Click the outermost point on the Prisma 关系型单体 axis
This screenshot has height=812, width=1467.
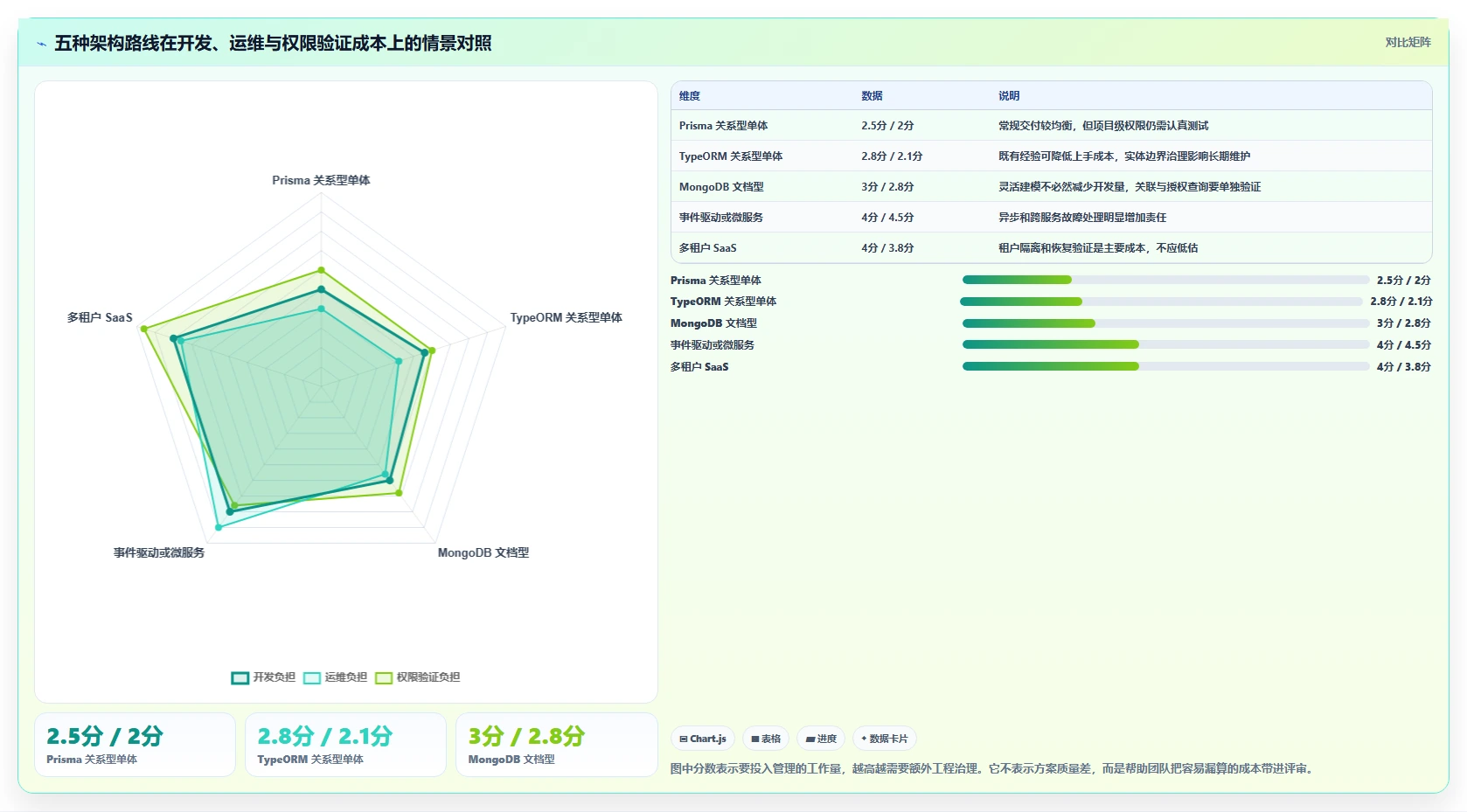coord(321,270)
